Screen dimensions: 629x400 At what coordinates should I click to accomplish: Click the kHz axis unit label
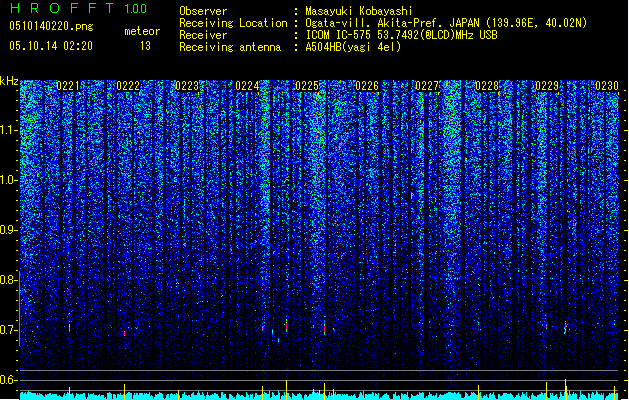pos(9,81)
